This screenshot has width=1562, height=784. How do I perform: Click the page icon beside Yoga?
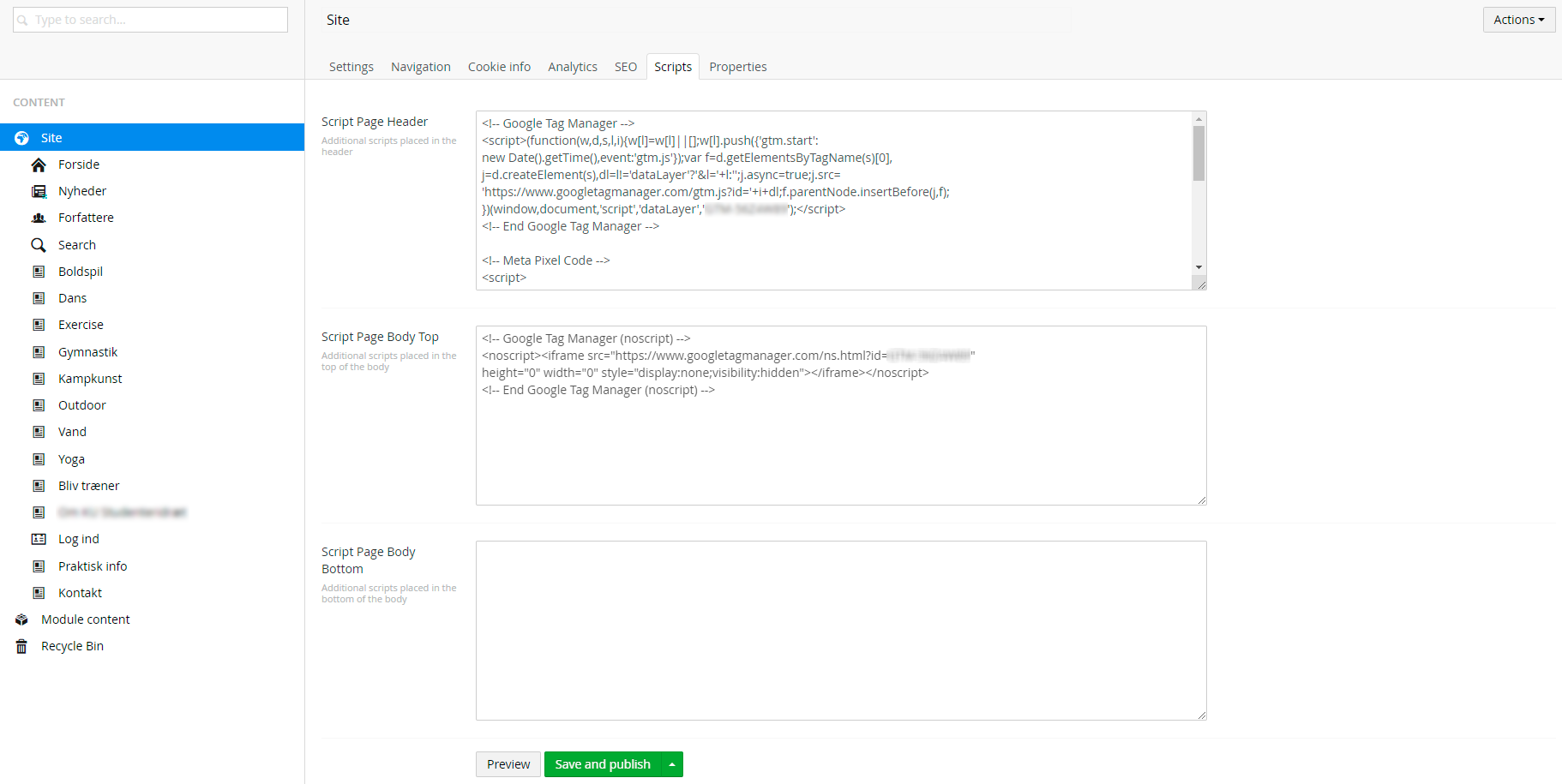coord(39,459)
